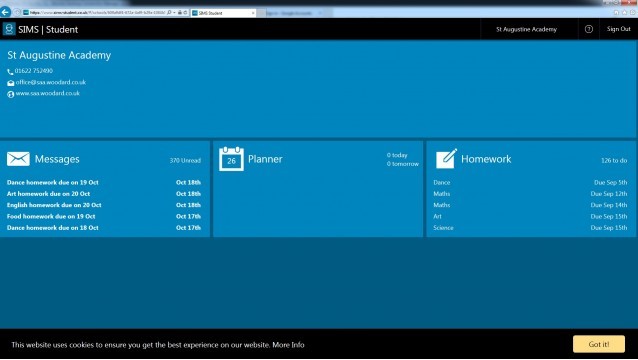Screen dimensions: 638x360
Task: Go back with the browser back arrow
Action: click(5, 12)
